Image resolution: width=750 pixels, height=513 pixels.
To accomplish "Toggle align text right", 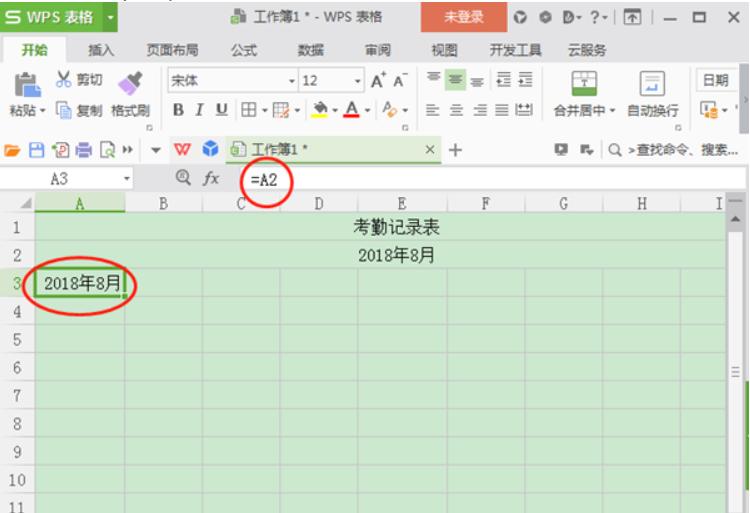I will click(x=480, y=110).
